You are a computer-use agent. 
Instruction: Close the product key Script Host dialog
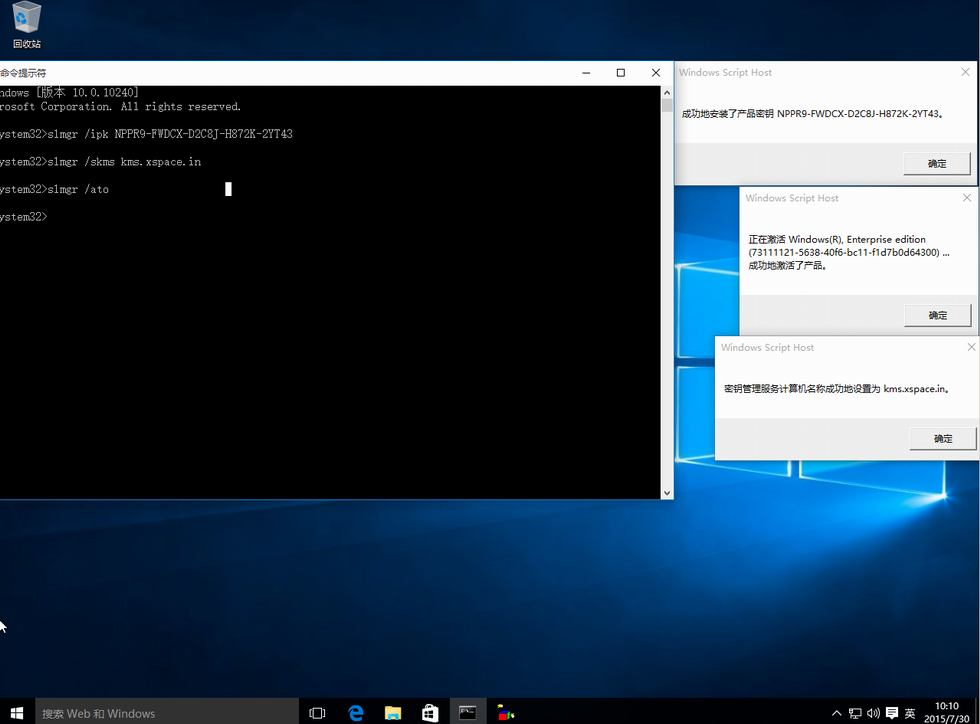[966, 73]
